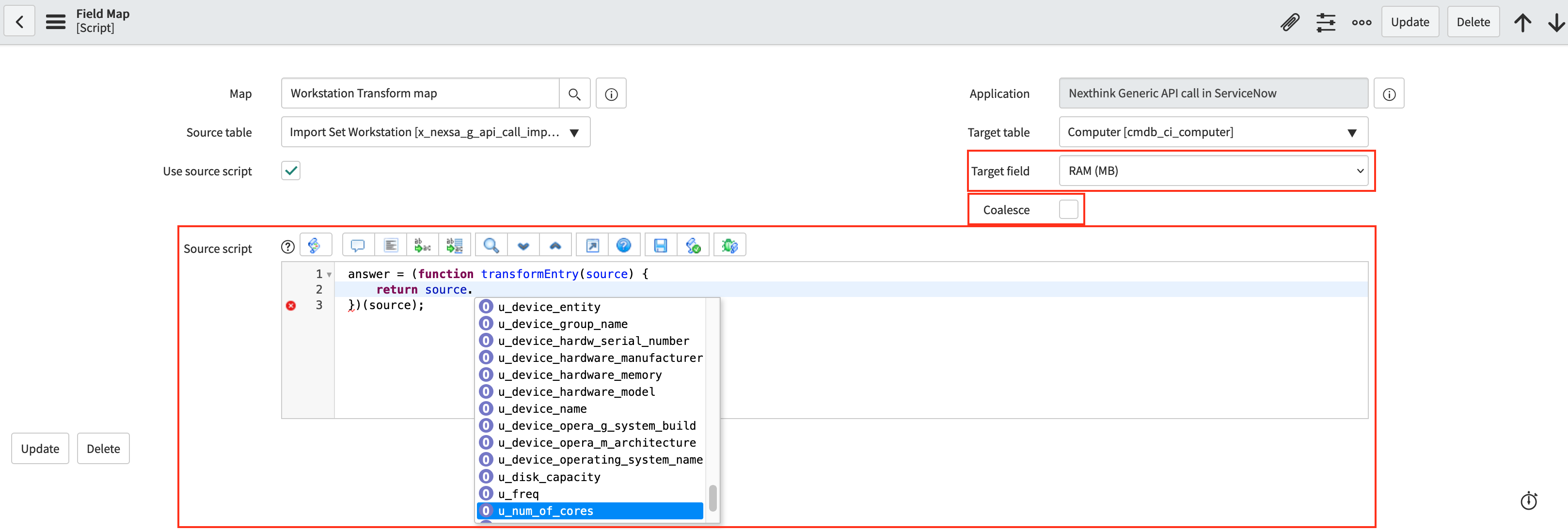Choose u_disk_capacity from autocomplete
This screenshot has width=1568, height=530.
(590, 477)
